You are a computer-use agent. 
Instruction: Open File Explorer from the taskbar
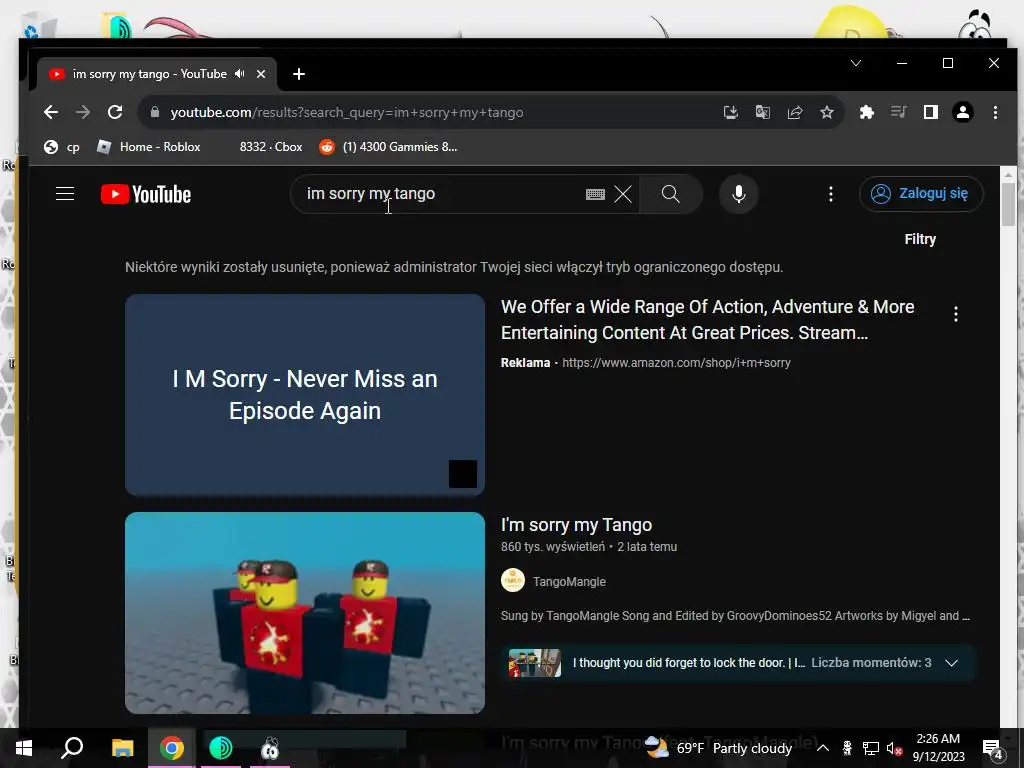point(122,748)
